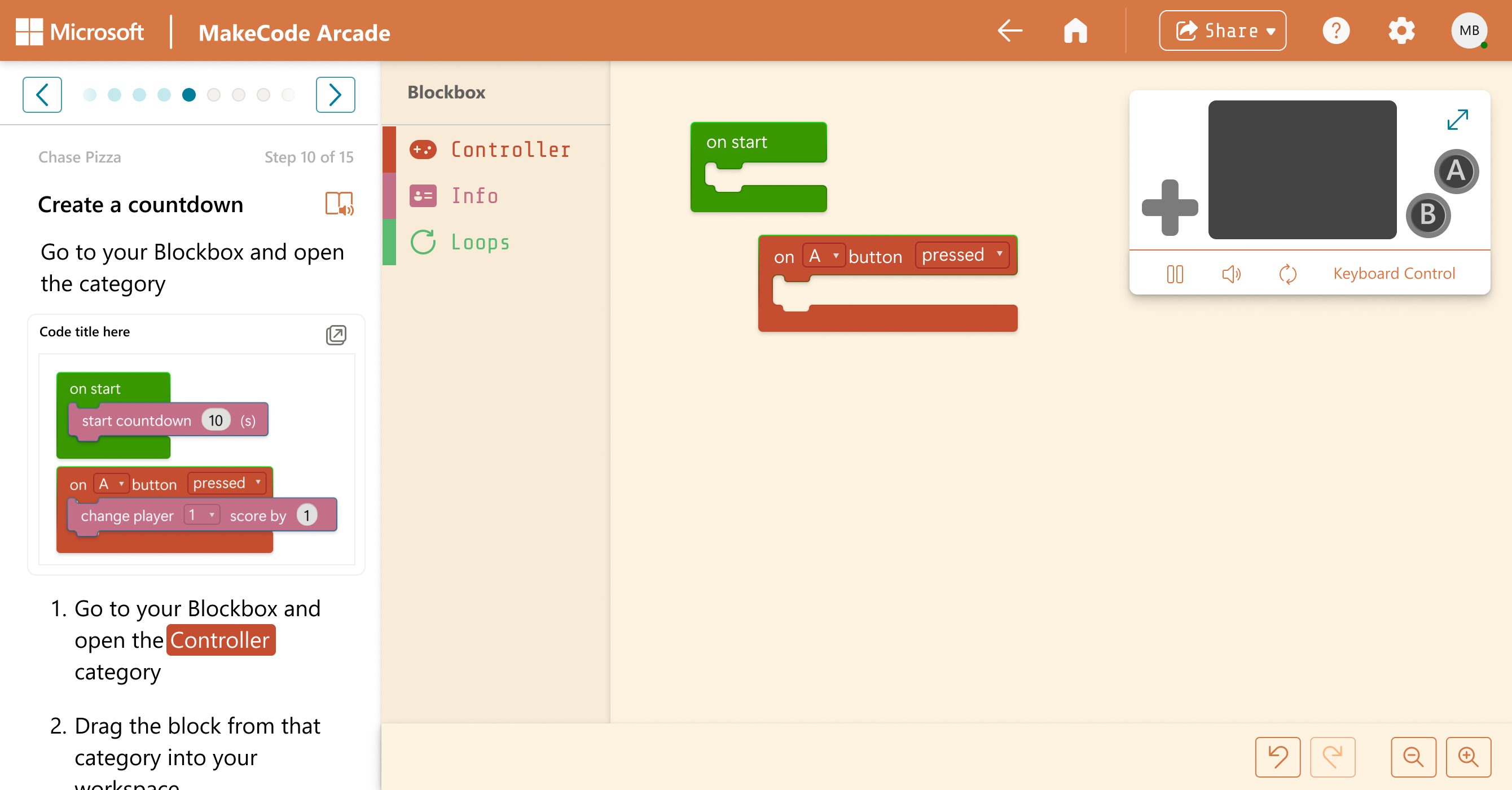The image size is (1512, 790).
Task: Enable Keyboard Control for the simulator
Action: click(1394, 273)
